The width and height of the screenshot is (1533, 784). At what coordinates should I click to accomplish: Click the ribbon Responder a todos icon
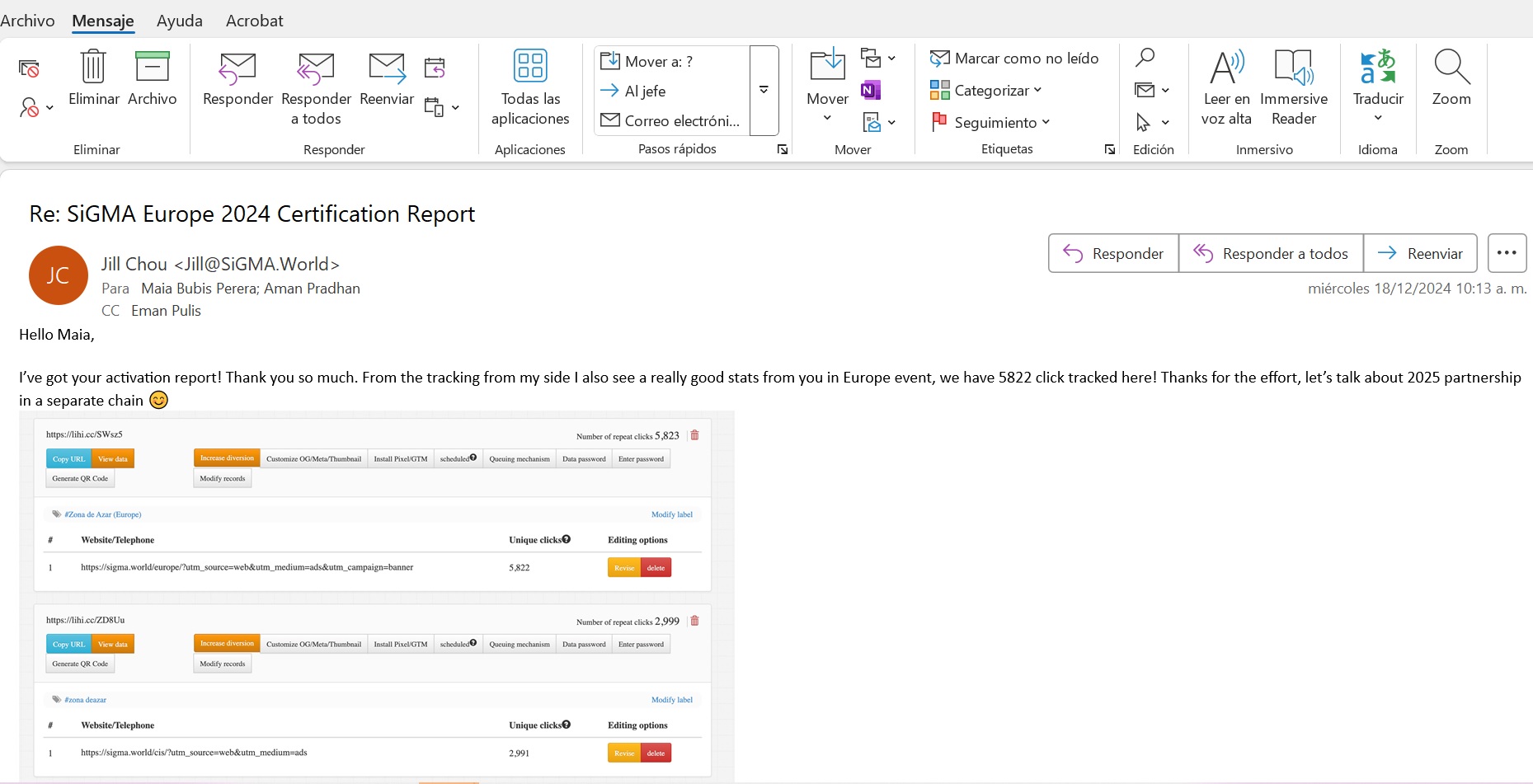point(316,68)
